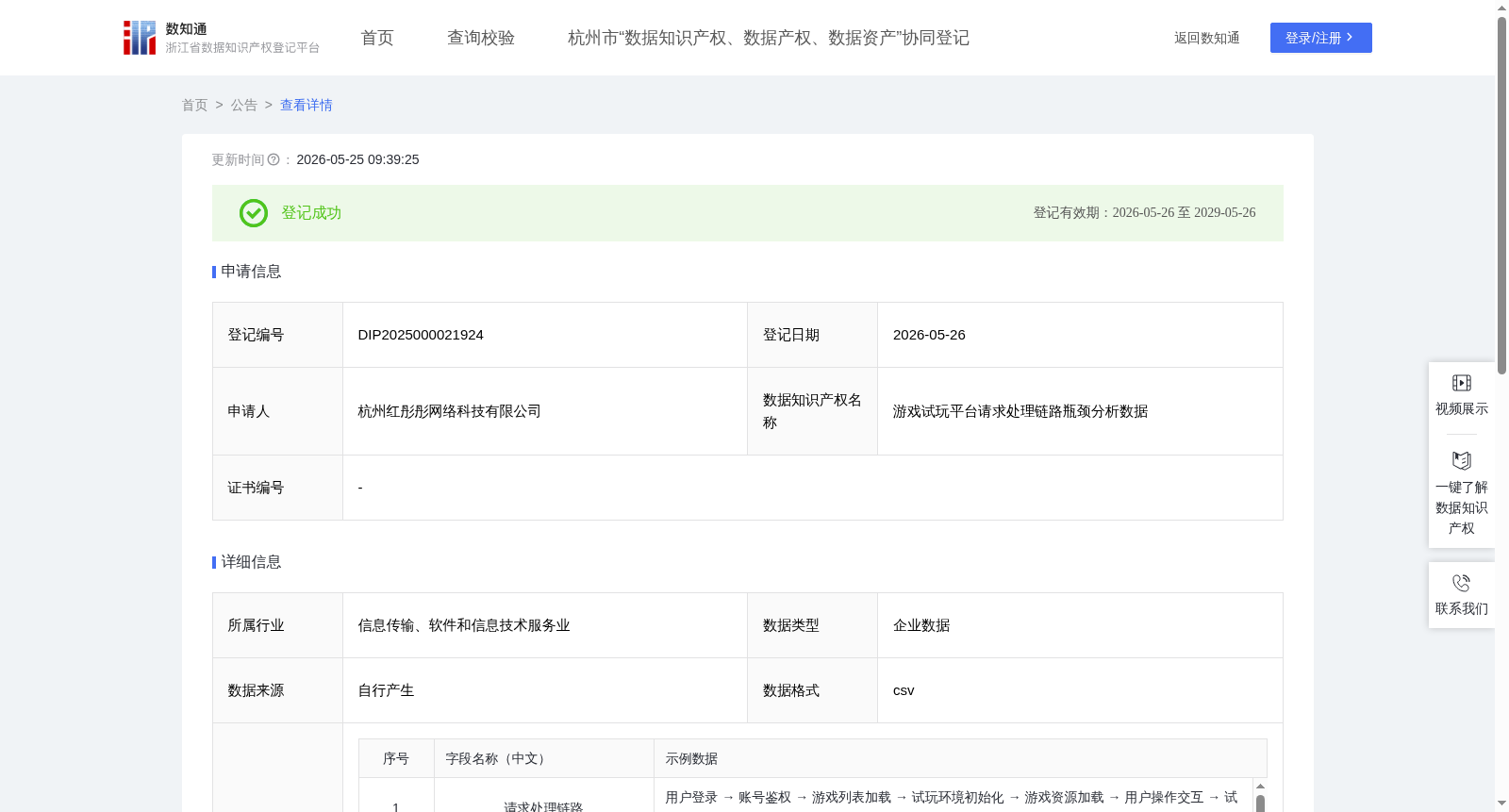Select applicant 杭州红彤彤网络科技有限公司
The height and width of the screenshot is (812, 1509).
tap(450, 411)
